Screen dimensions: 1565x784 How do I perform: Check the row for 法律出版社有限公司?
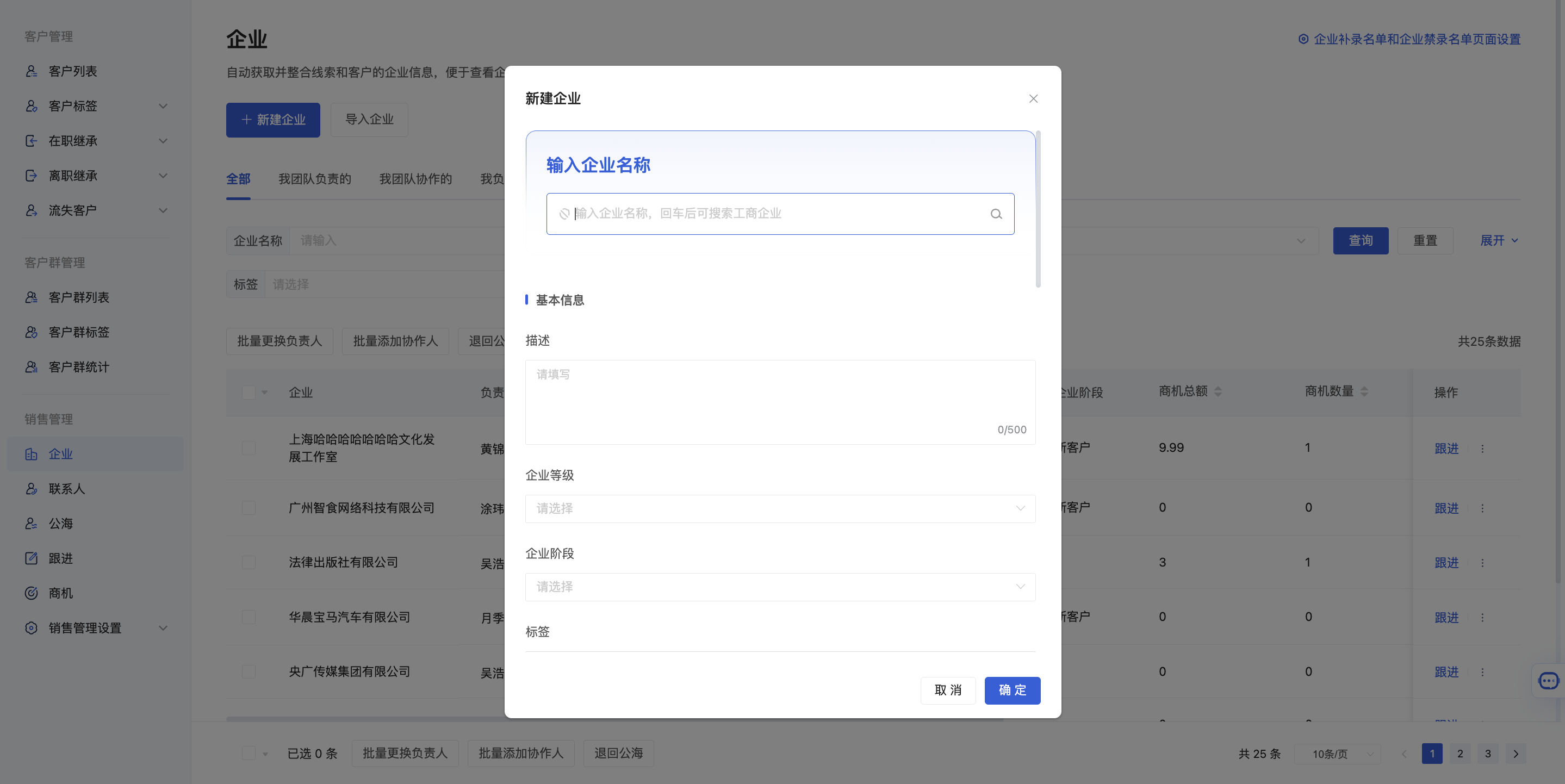249,562
